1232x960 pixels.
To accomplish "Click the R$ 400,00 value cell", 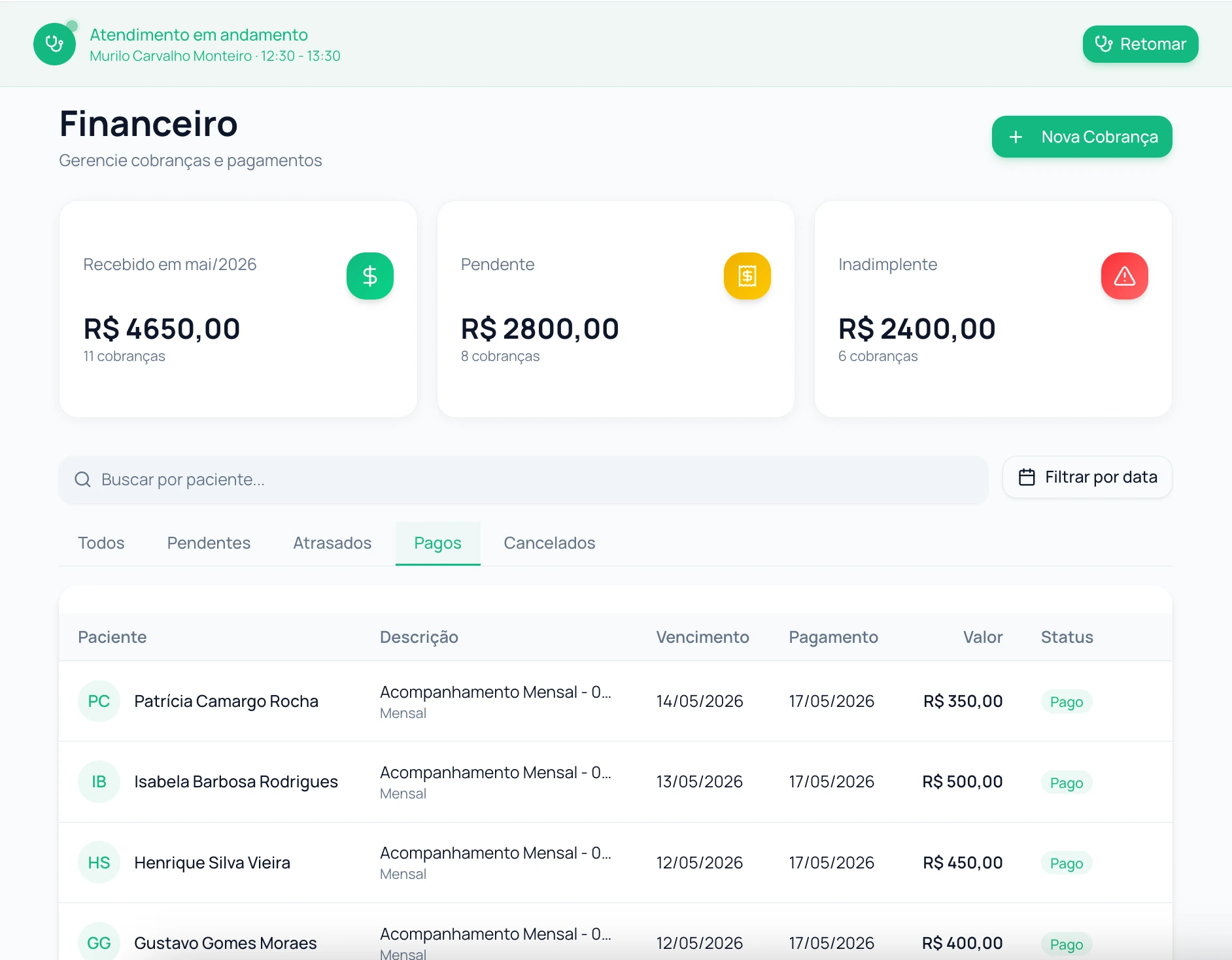I will pyautogui.click(x=962, y=943).
